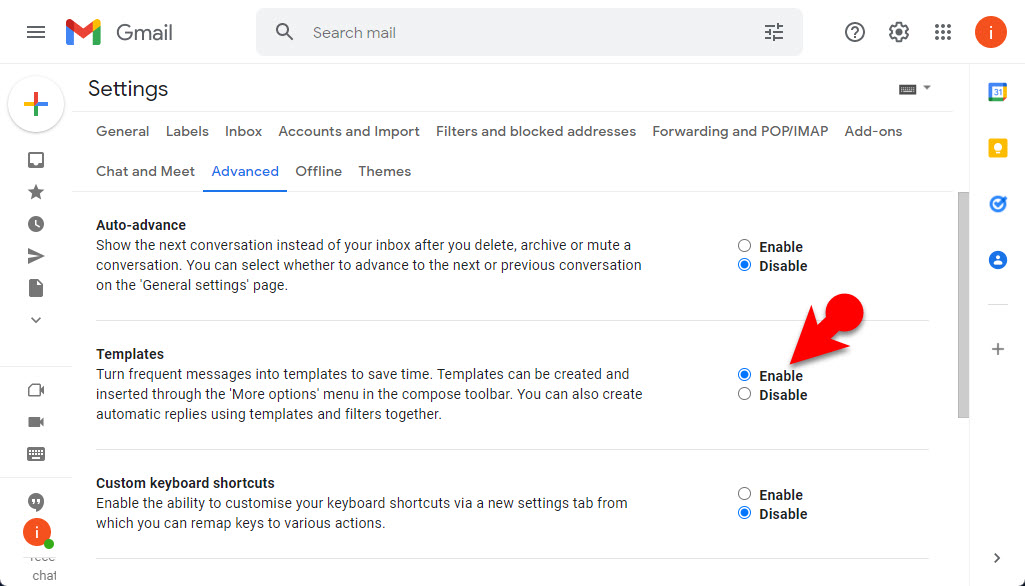Open Google Calendar side panel icon
The width and height of the screenshot is (1025, 586).
[x=998, y=92]
